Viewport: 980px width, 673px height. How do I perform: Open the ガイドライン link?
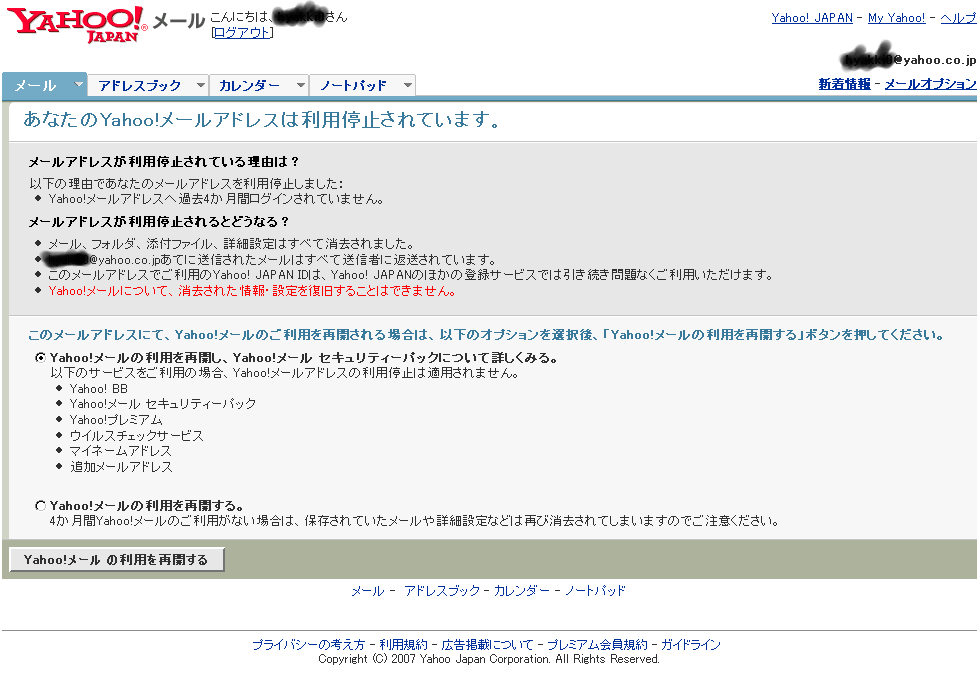[x=691, y=644]
